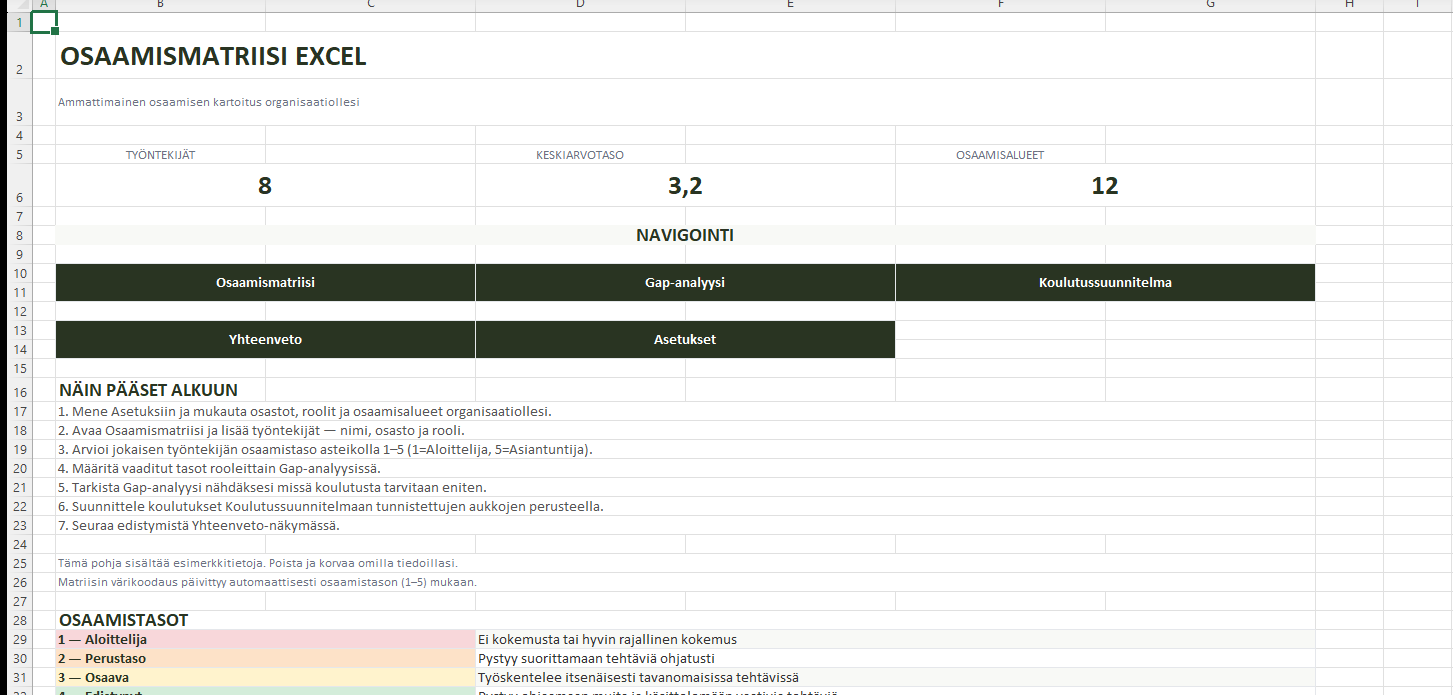Select the orange 2 — Perustaso cell
1453x695 pixels.
pyautogui.click(x=265, y=659)
